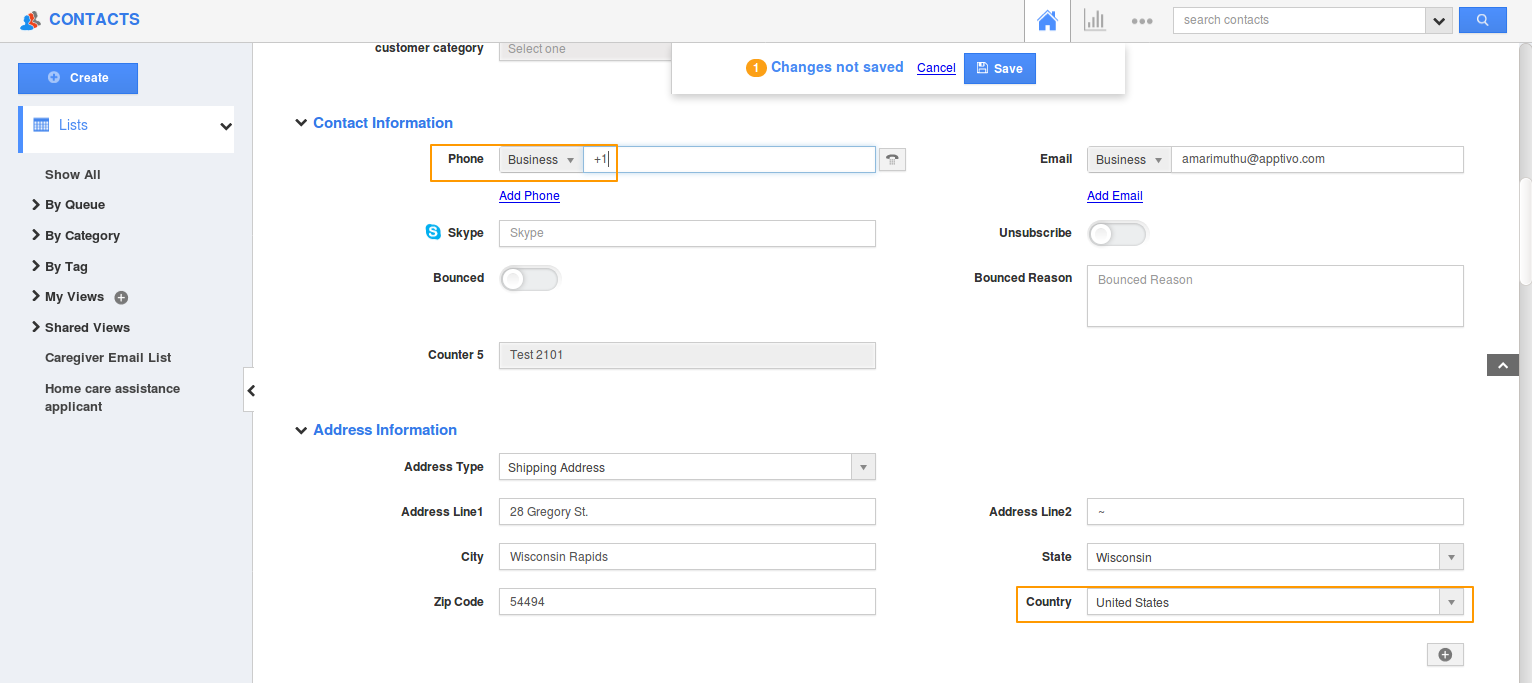Click the blue search magnifier button

1482,20
